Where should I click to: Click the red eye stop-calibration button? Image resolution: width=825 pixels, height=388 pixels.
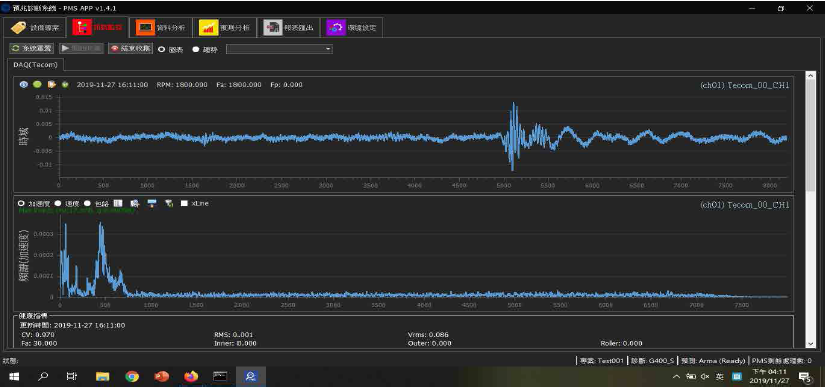130,48
